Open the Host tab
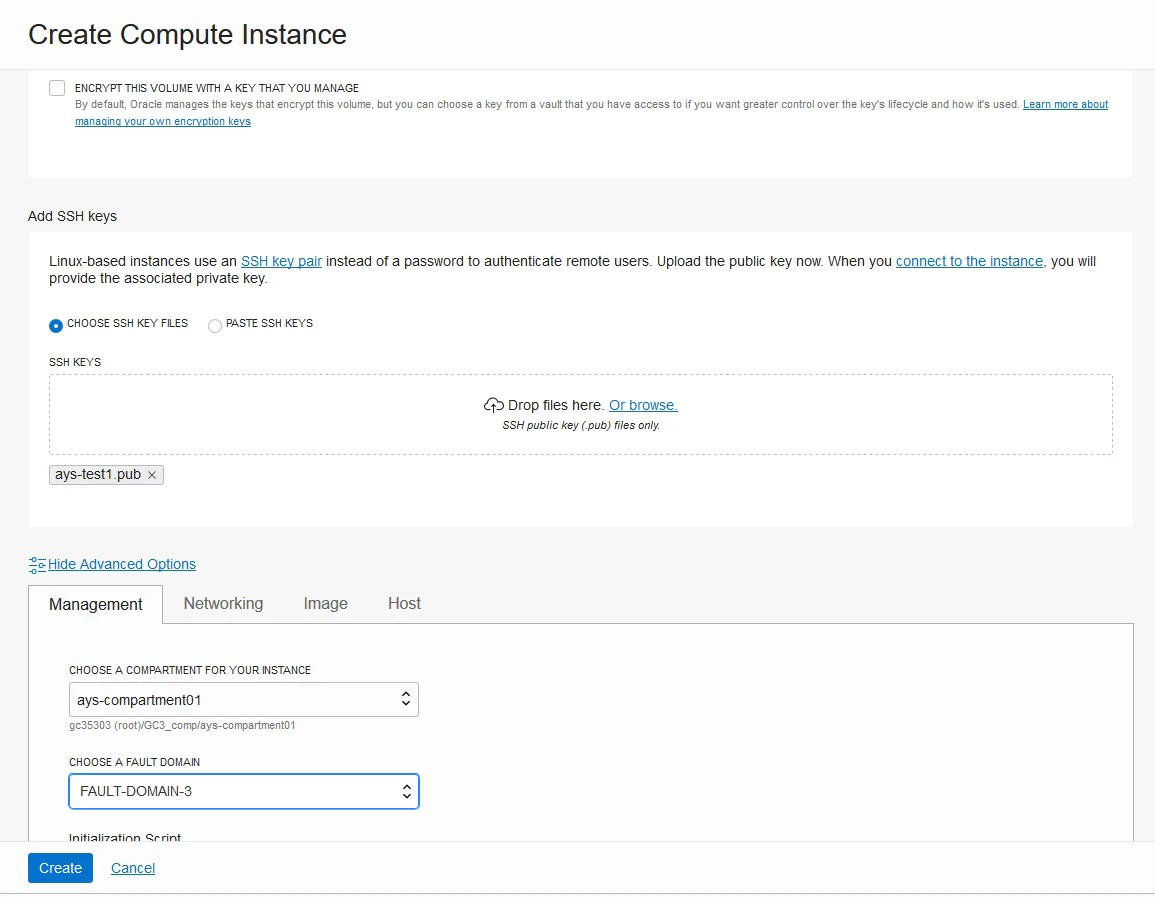This screenshot has height=897, width=1155. (404, 603)
